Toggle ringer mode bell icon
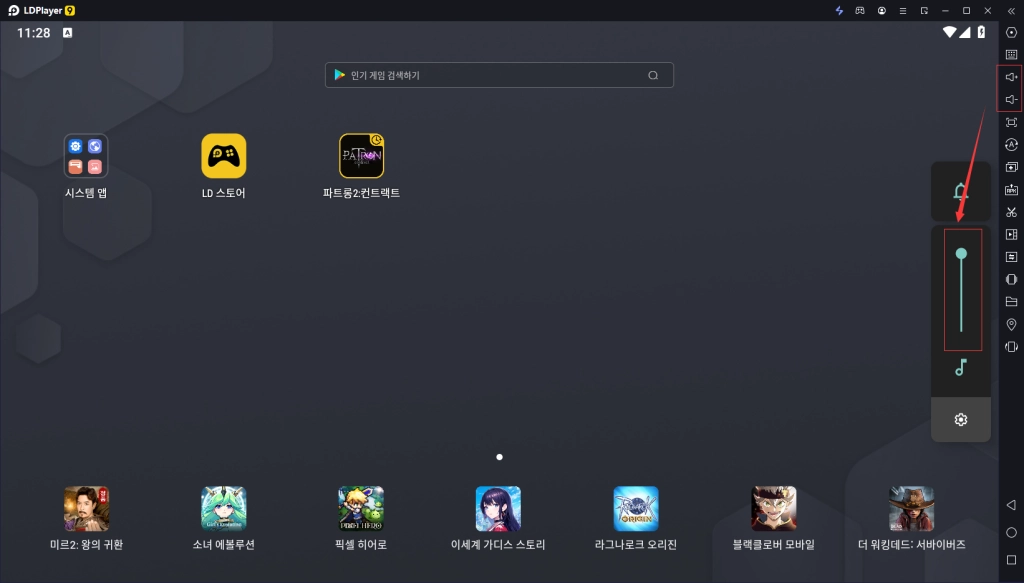 point(961,191)
